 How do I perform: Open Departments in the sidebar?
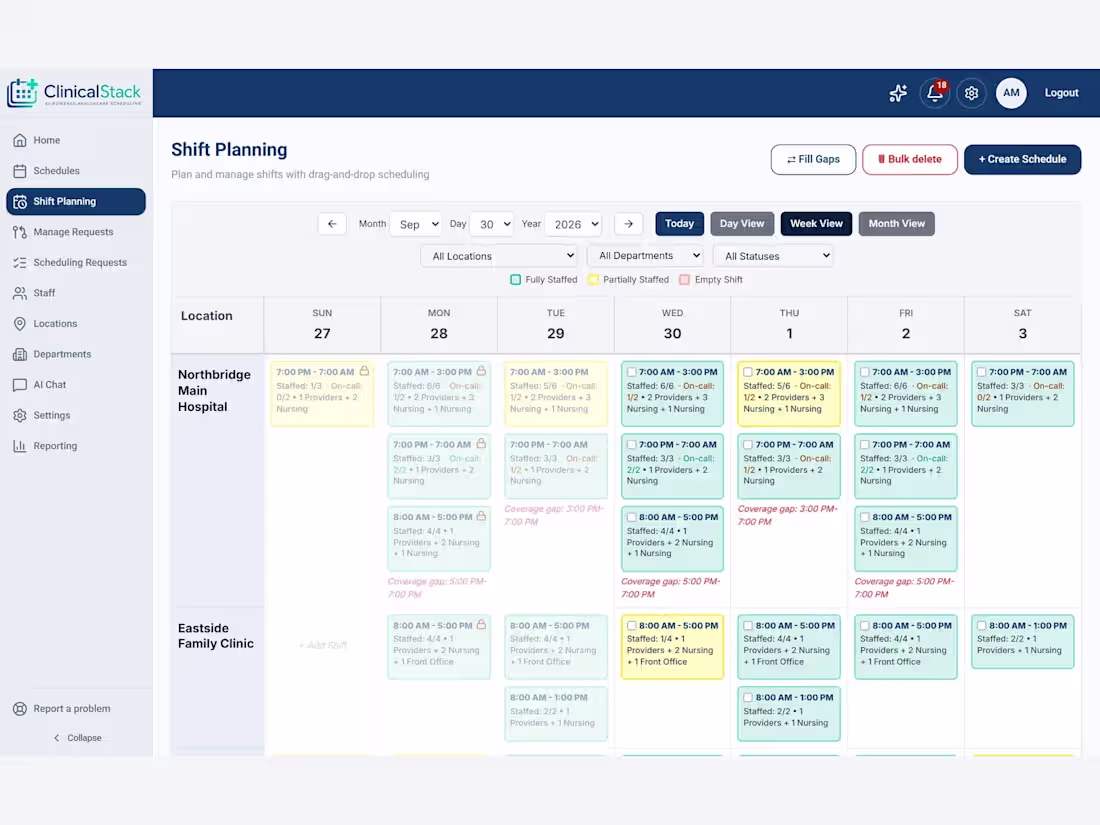pos(76,354)
